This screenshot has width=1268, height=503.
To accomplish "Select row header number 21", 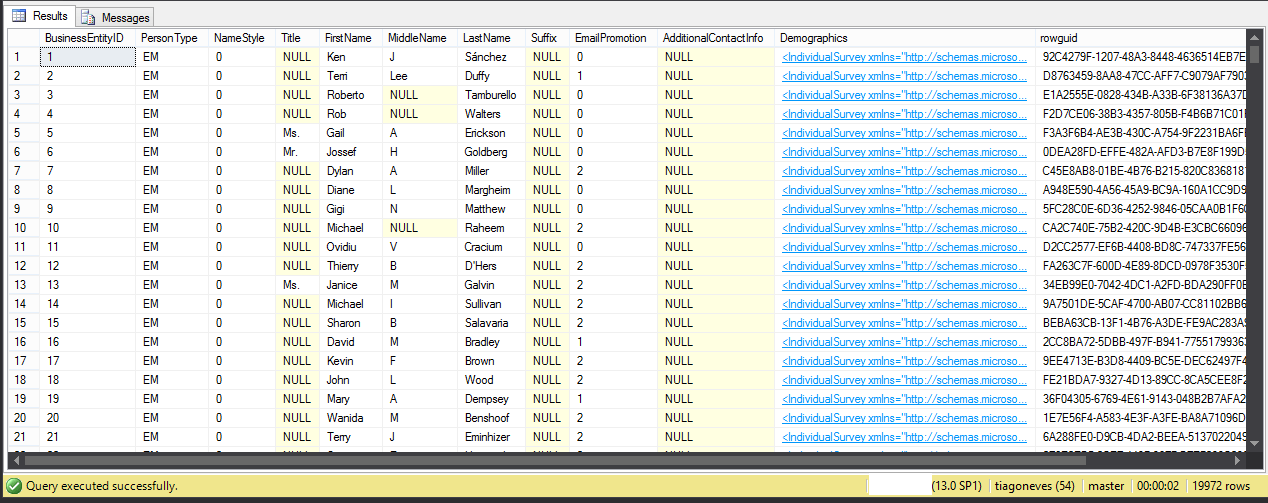I will tap(24, 437).
